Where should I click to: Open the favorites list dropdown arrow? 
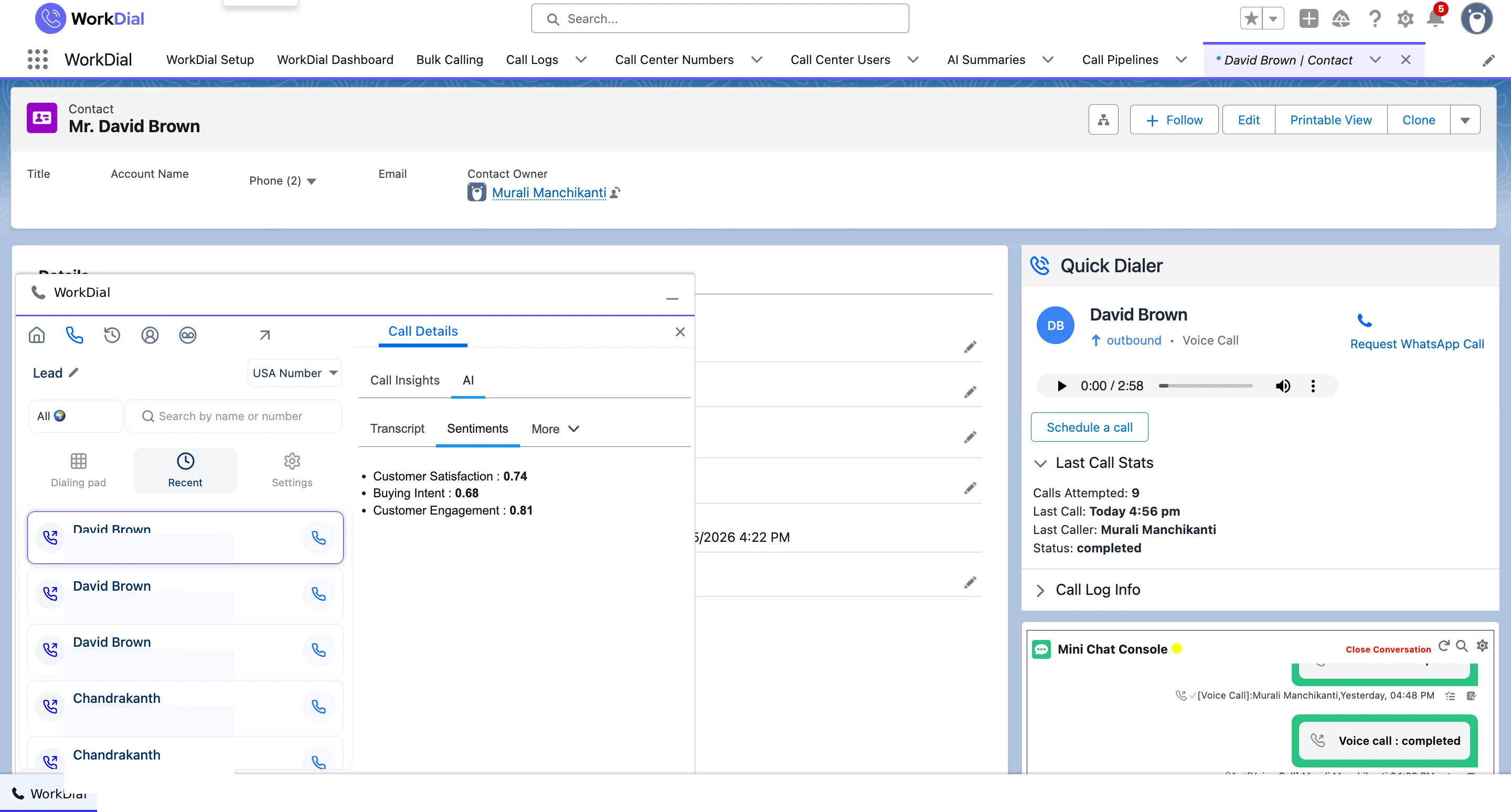tap(1273, 19)
